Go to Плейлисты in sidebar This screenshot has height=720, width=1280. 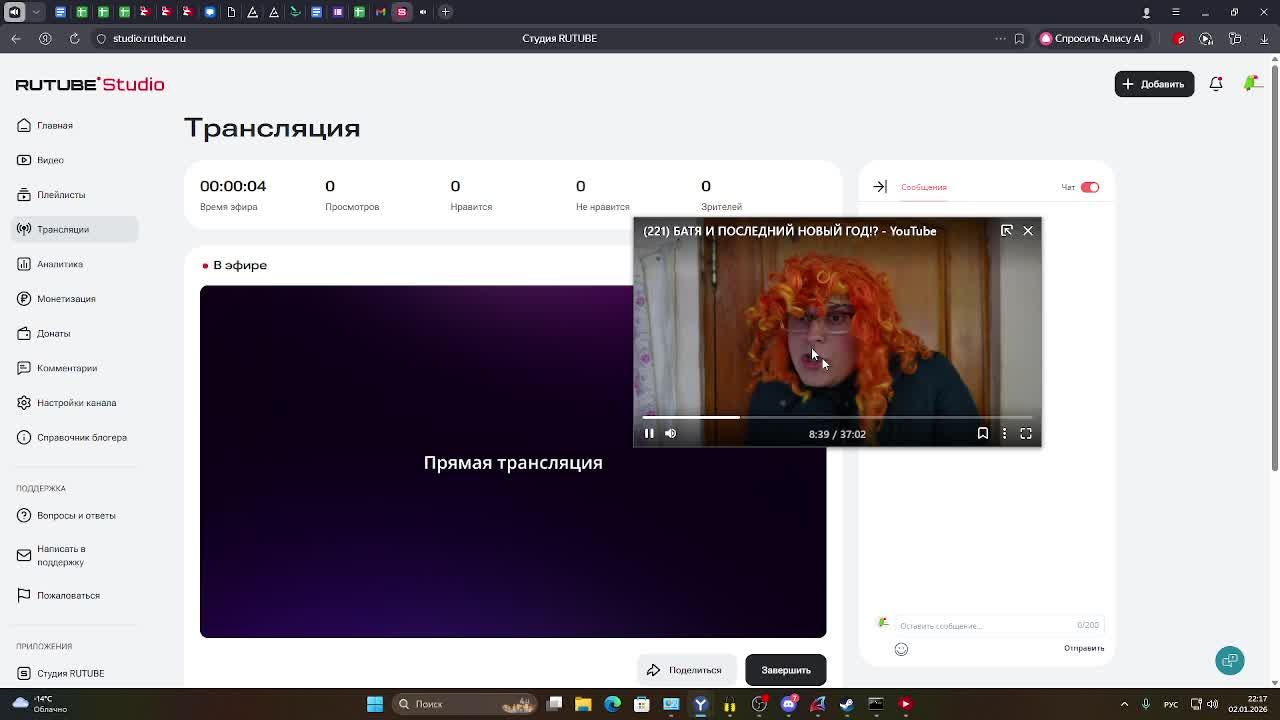point(61,195)
